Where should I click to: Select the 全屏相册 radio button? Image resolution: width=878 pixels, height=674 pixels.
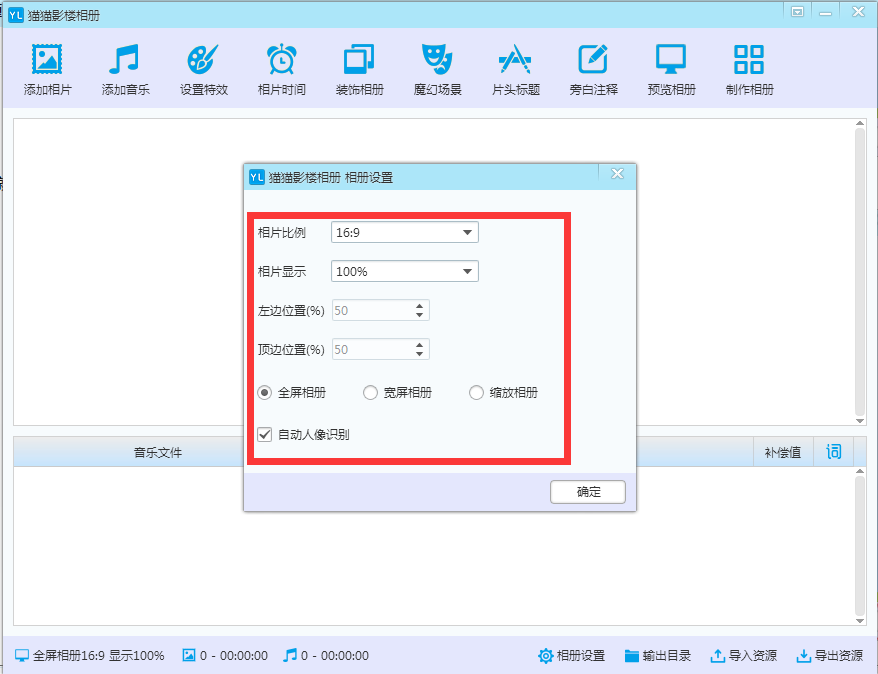[264, 392]
